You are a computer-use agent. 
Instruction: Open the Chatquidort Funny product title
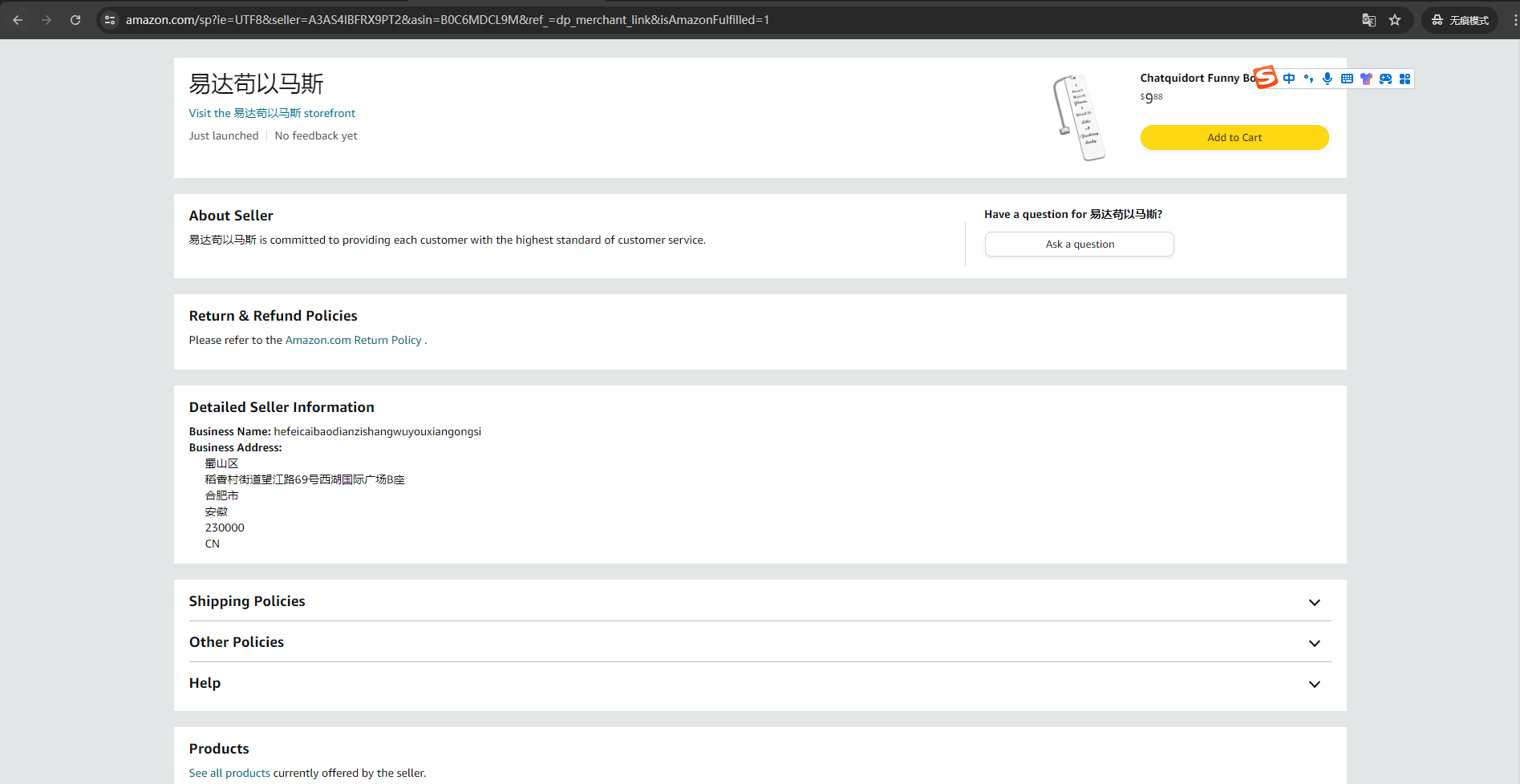click(1198, 78)
